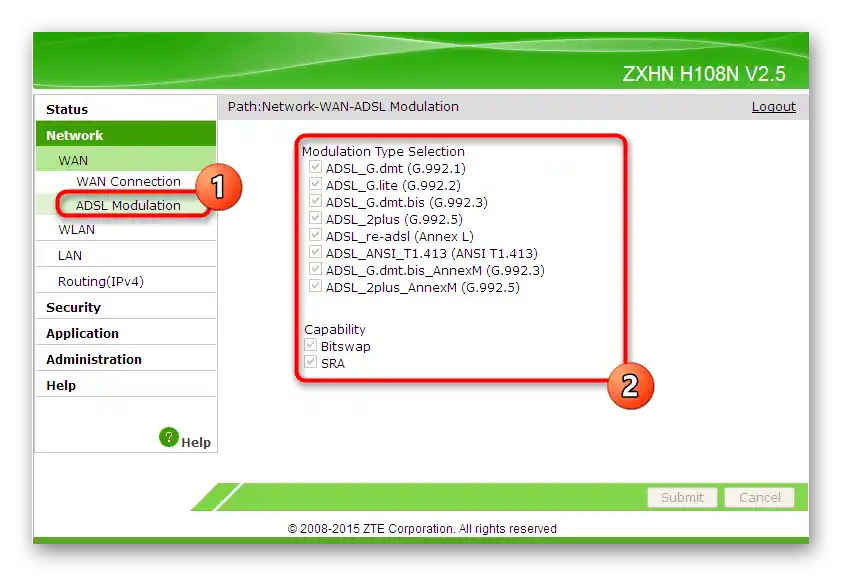Click the ZXHN H108N V2.5 model title

[704, 73]
